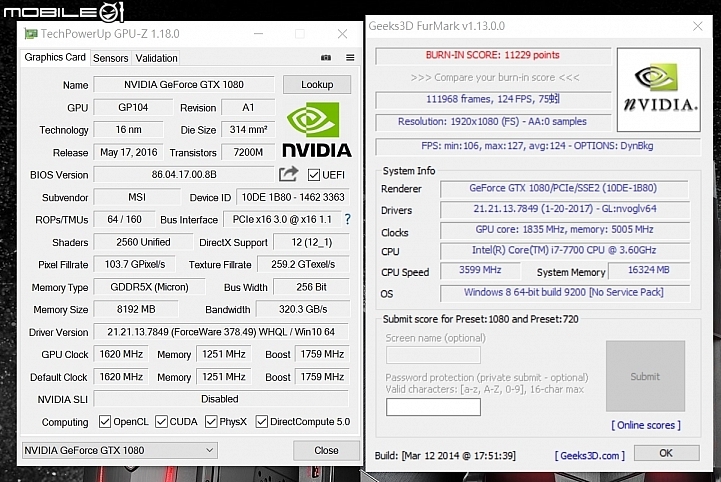Click the Device ID 10DE 1B80 - 1462 3363
This screenshot has height=482, width=721.
(293, 197)
